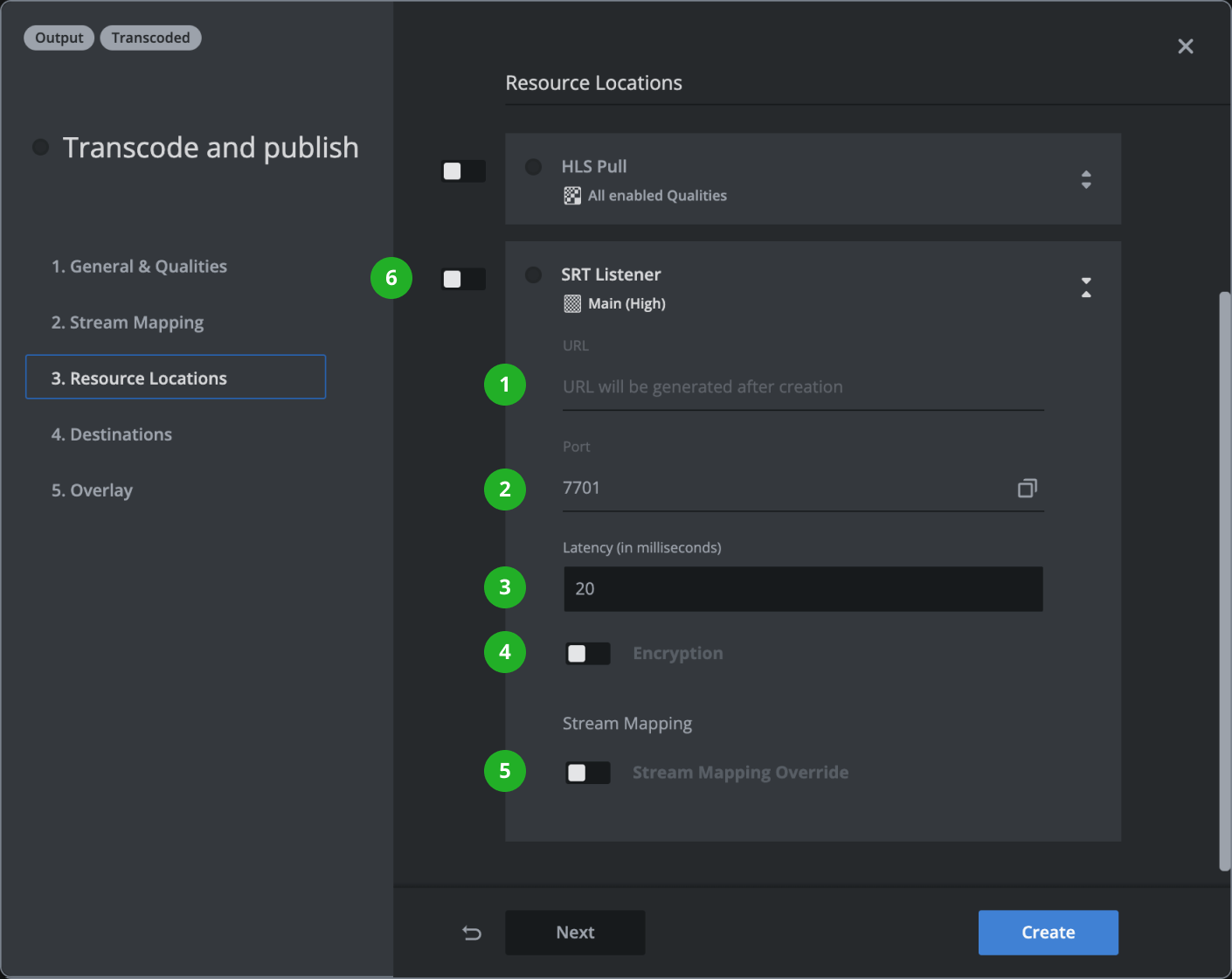Click the Latency milliseconds input field
The image size is (1232, 979).
click(x=802, y=589)
